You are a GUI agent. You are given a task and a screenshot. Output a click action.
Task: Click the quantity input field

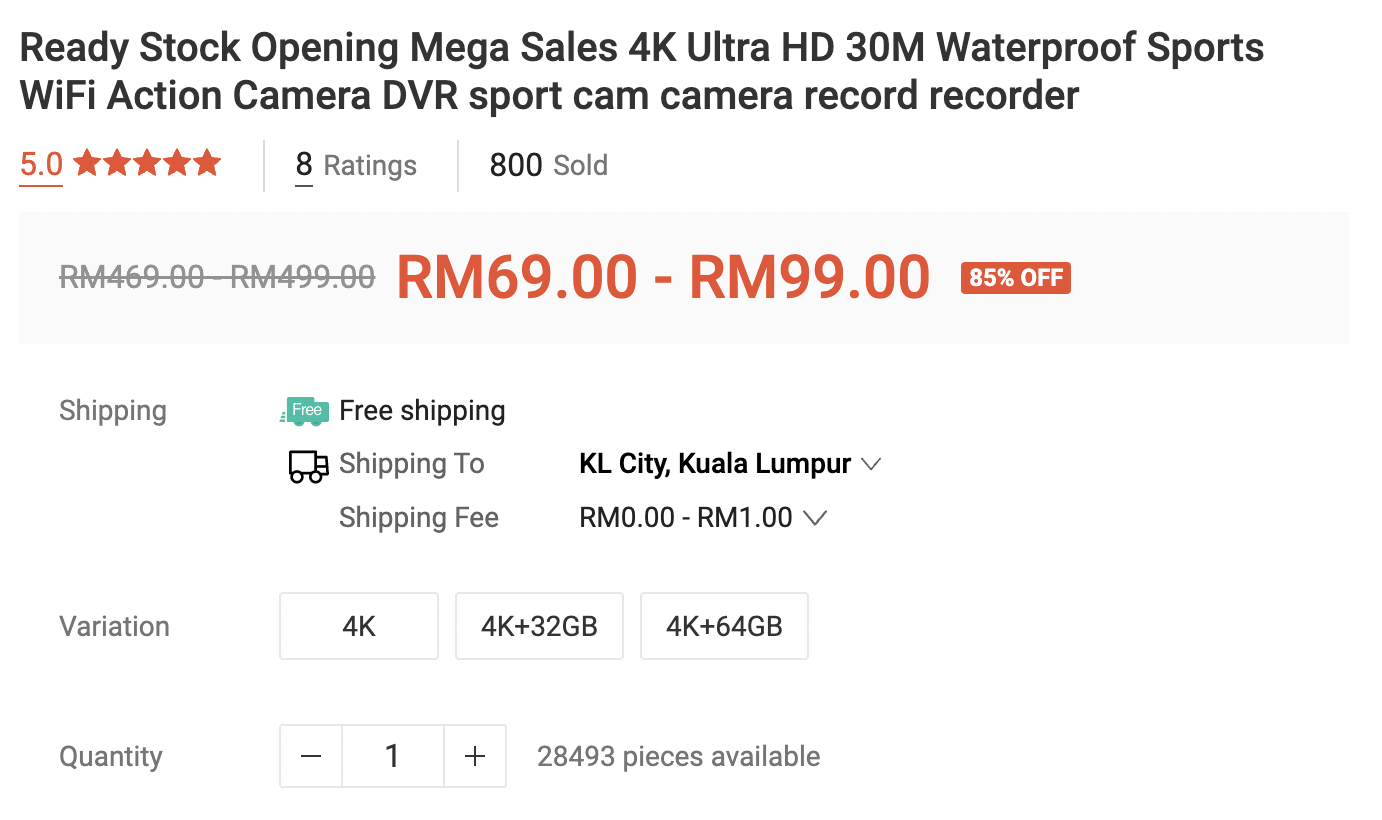point(393,757)
